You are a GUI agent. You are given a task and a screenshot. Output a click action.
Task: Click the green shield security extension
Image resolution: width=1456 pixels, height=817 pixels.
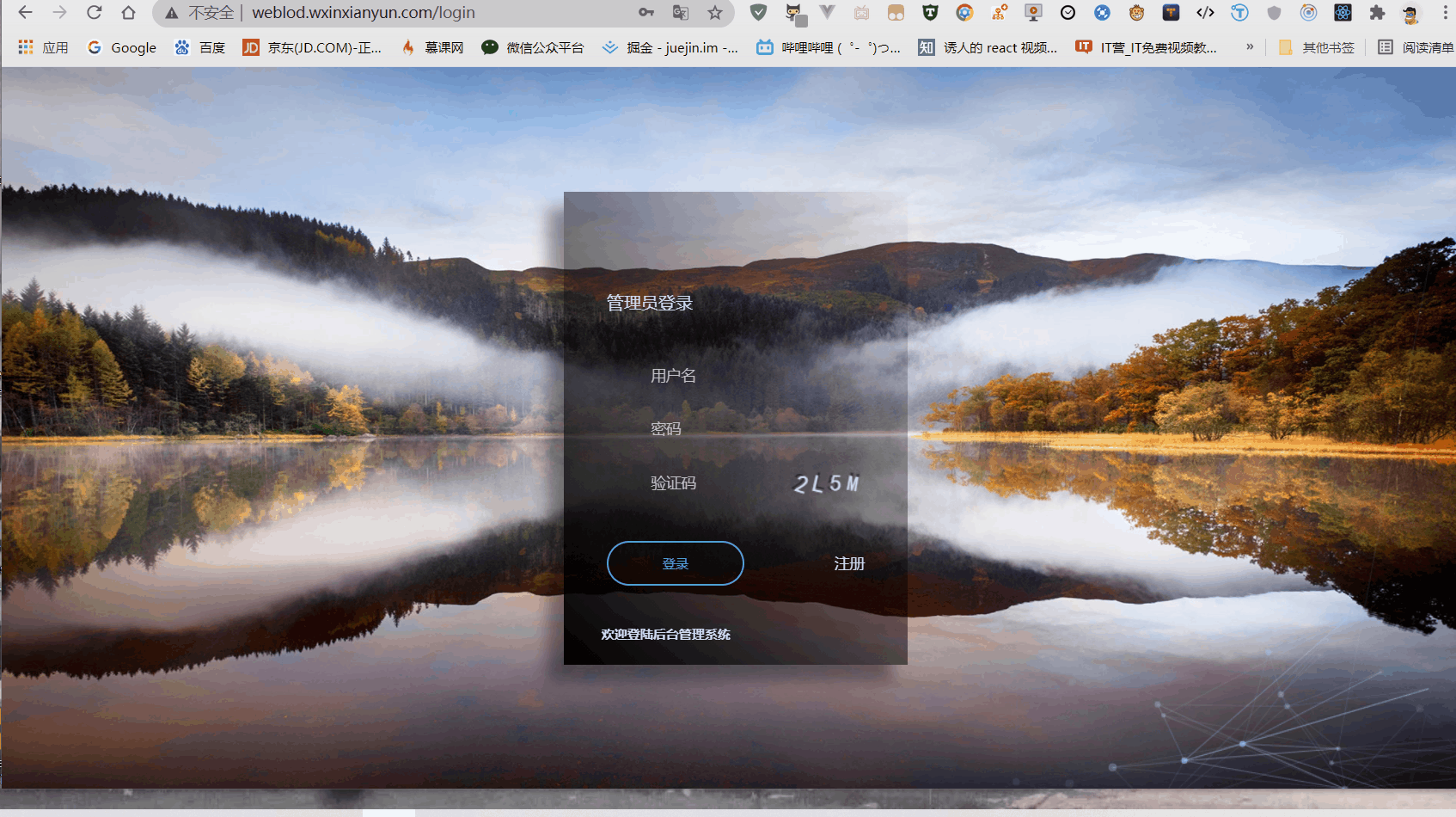757,13
